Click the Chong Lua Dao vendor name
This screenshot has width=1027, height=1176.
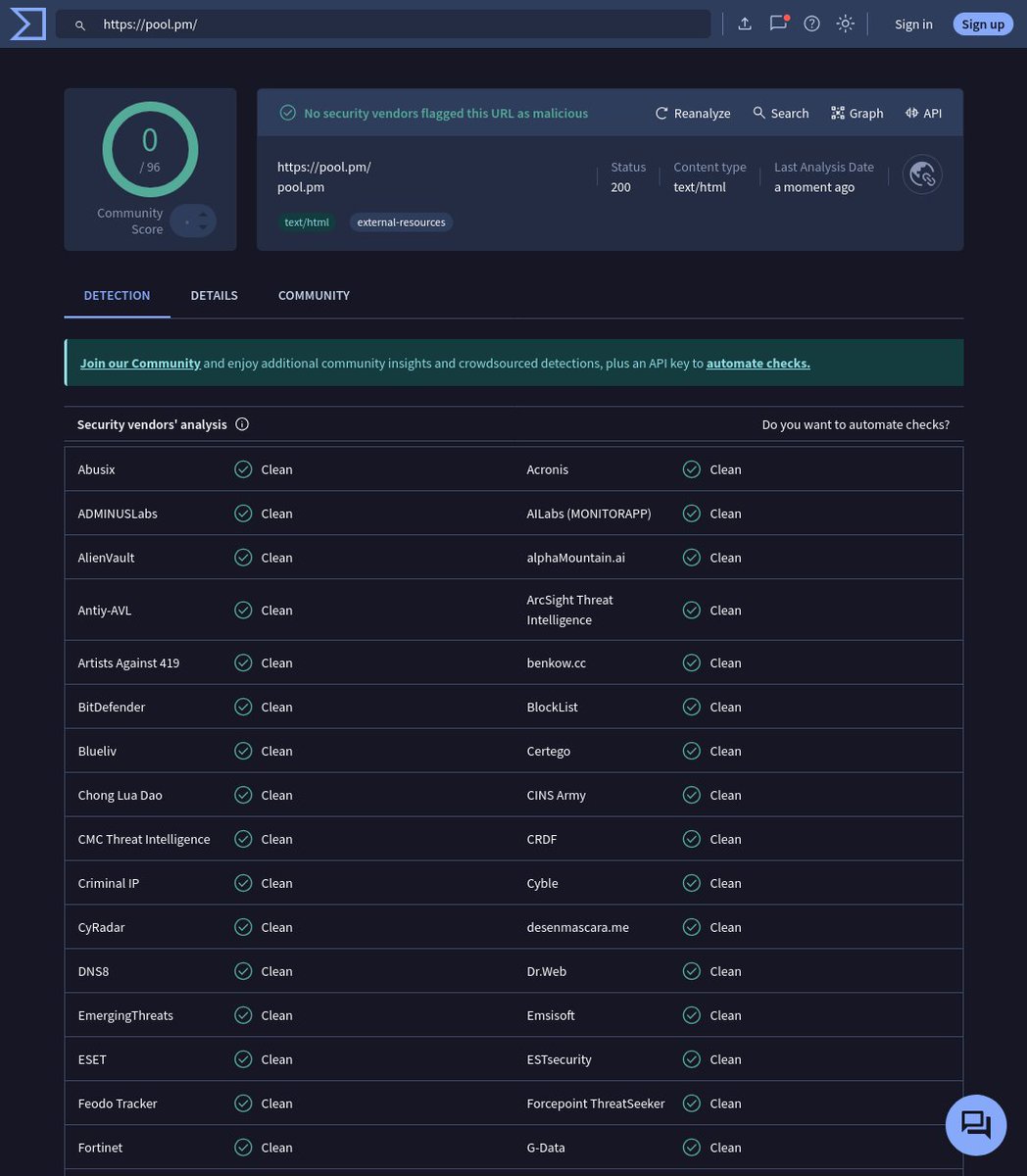click(x=121, y=795)
